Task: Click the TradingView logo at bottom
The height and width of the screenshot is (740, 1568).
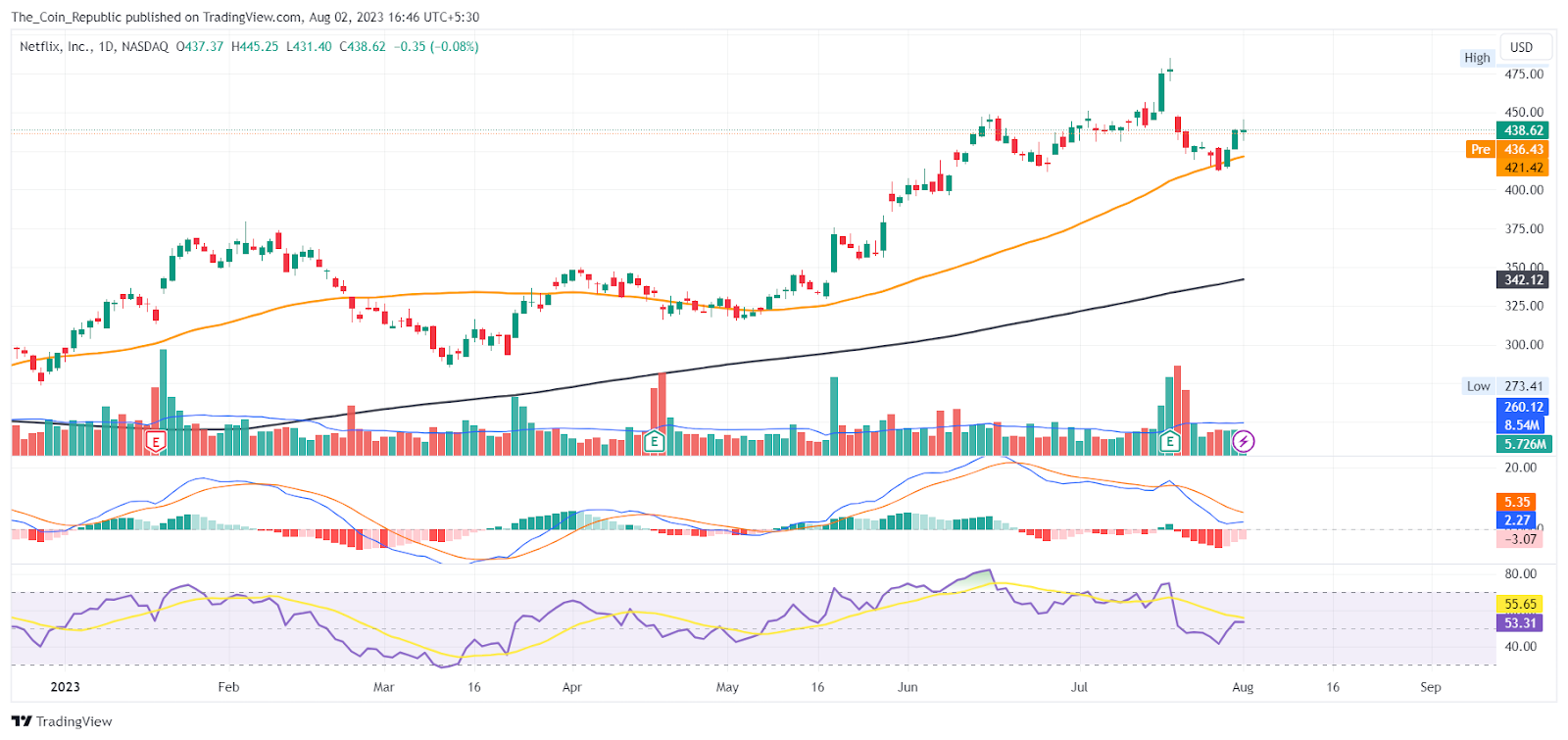Action: (x=62, y=721)
